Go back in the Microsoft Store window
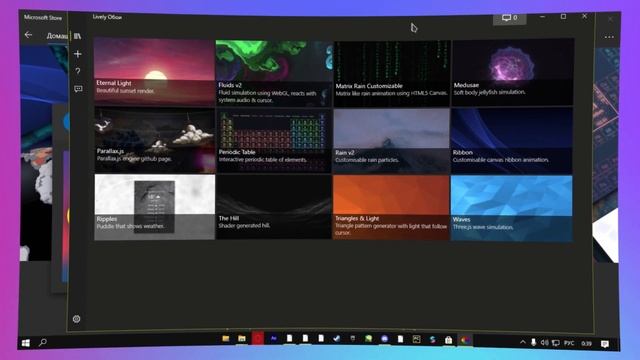640x360 pixels. [x=28, y=35]
